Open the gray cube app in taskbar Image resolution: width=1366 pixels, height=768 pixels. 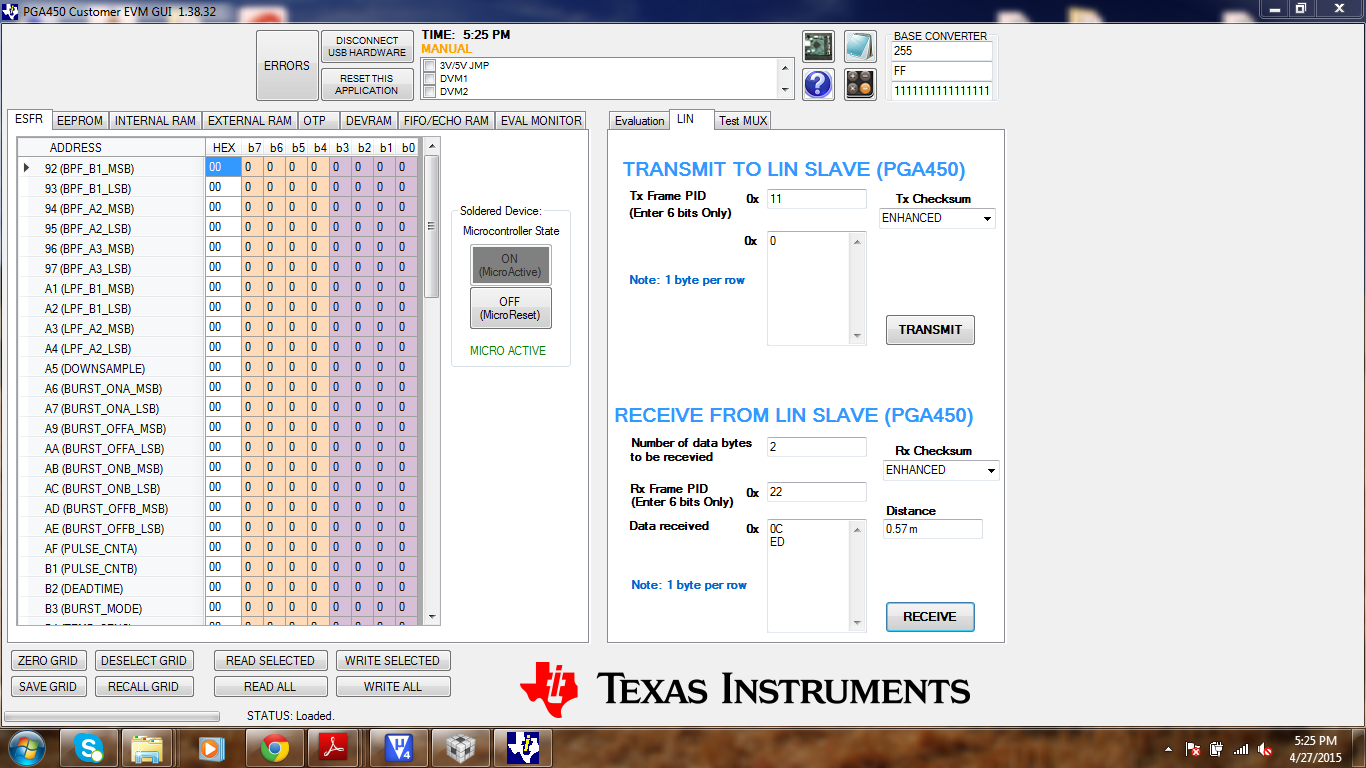tap(461, 748)
